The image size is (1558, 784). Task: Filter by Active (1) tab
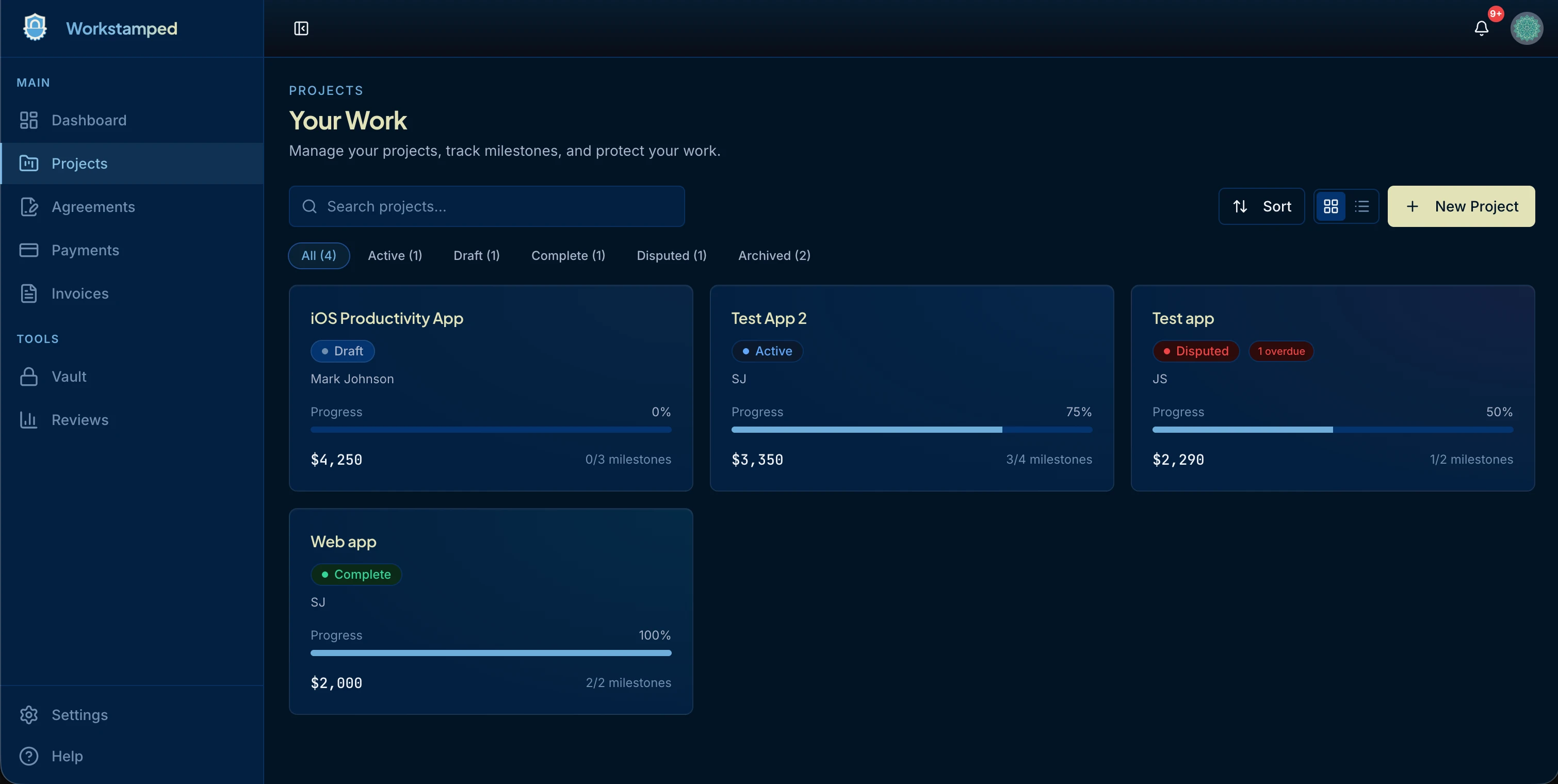point(394,256)
